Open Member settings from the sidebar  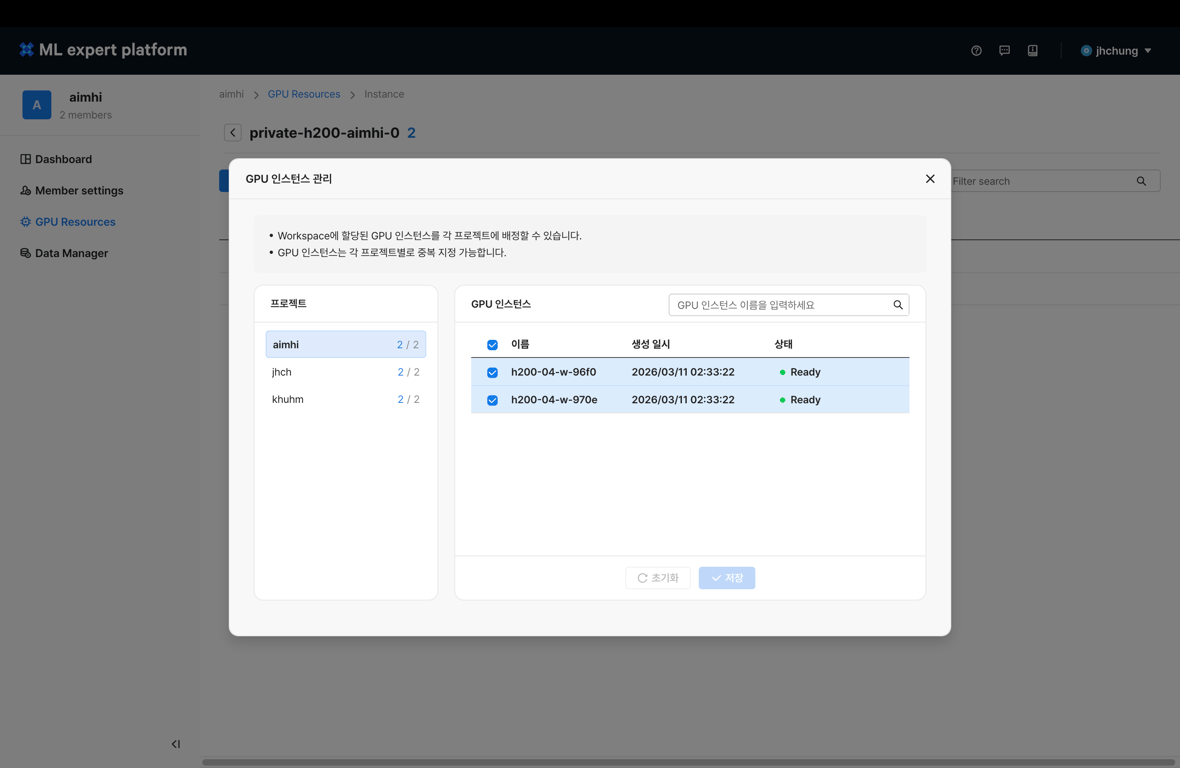click(x=79, y=190)
